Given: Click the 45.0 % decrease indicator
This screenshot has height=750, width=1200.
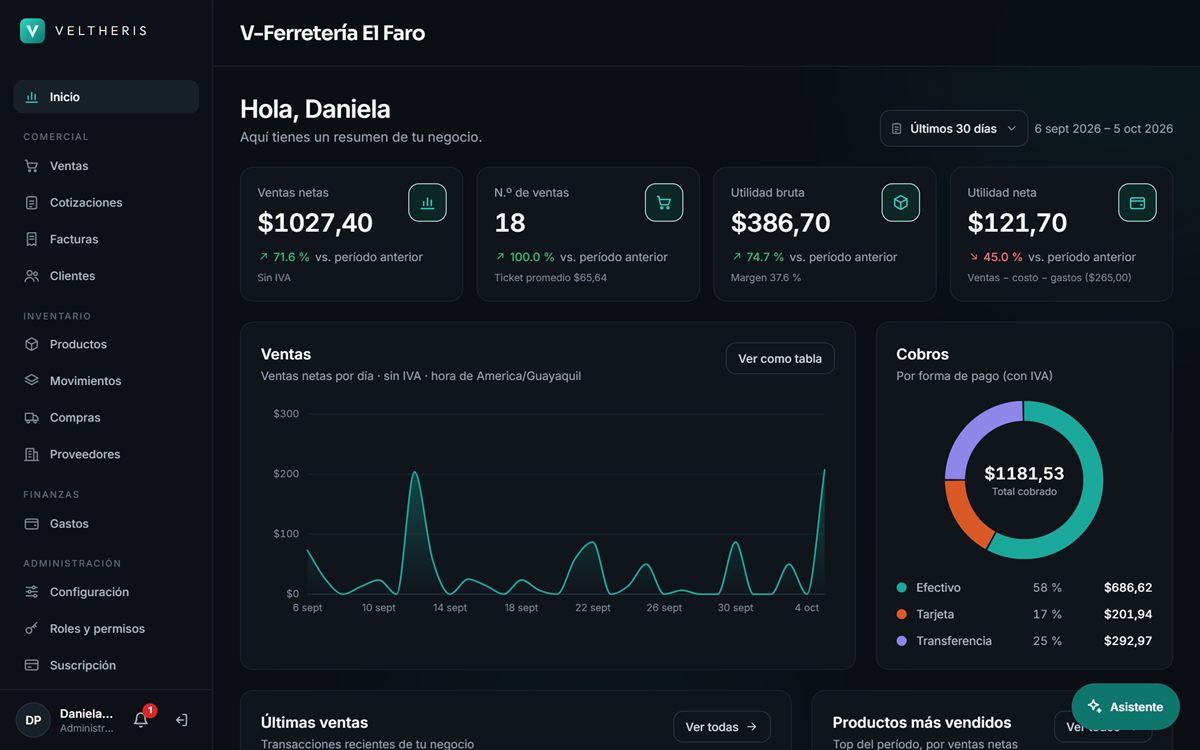Looking at the screenshot, I should click(996, 257).
